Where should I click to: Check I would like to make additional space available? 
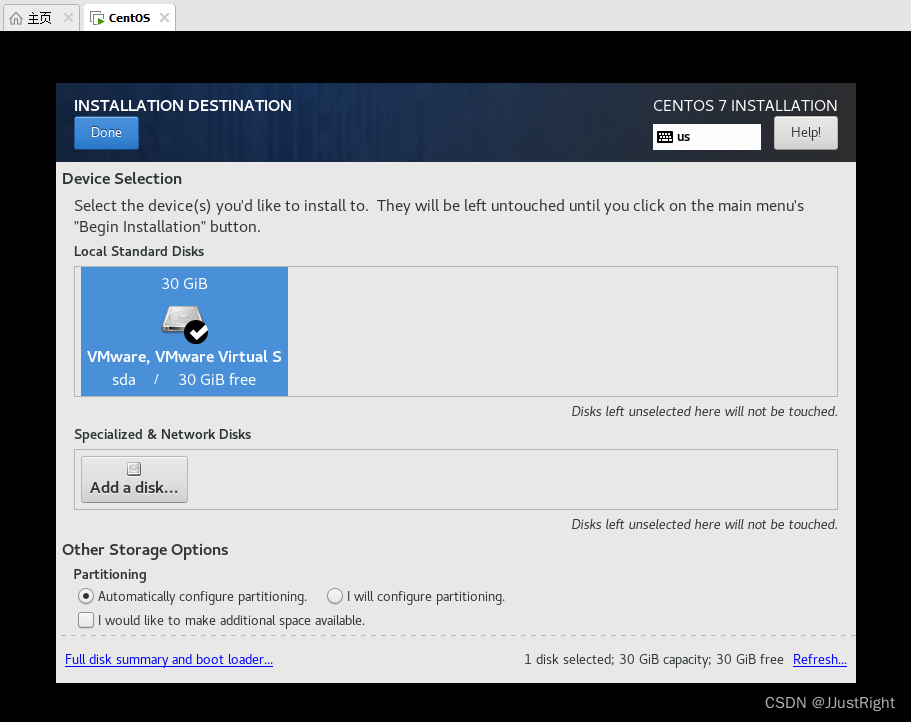click(x=221, y=620)
